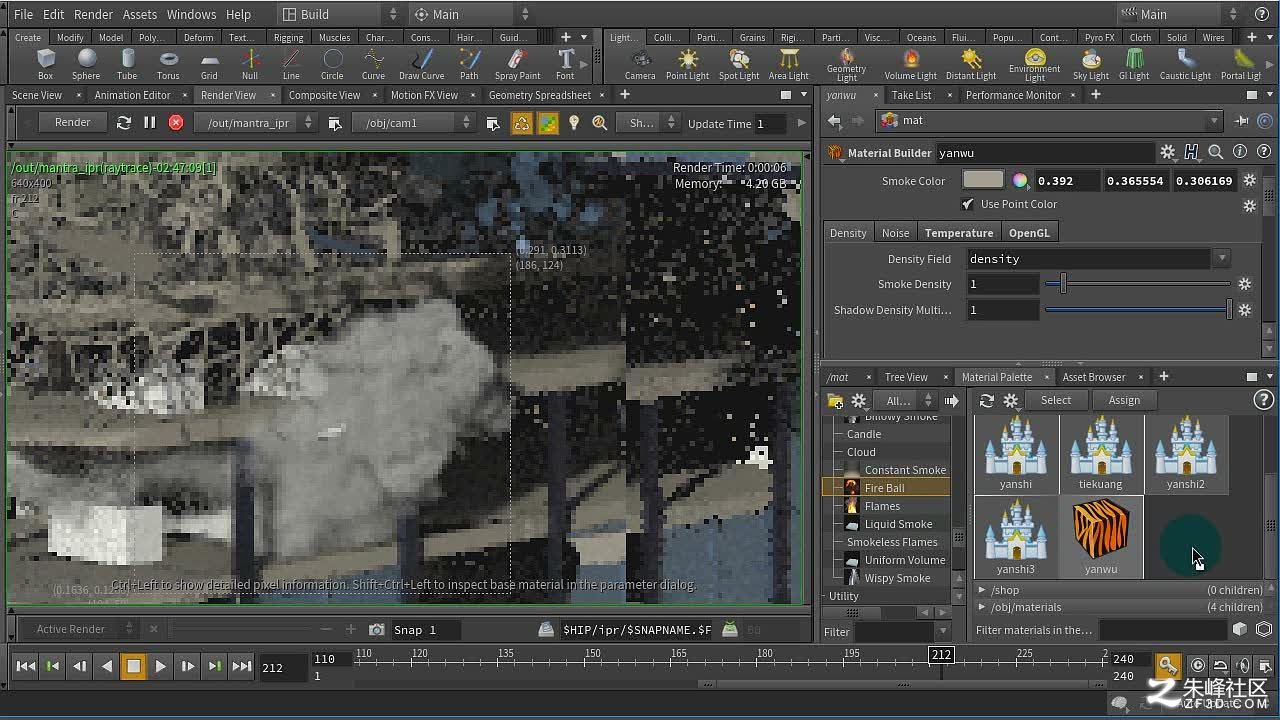The image size is (1280, 720).
Task: Open the Smoke Color swatch
Action: pos(983,181)
